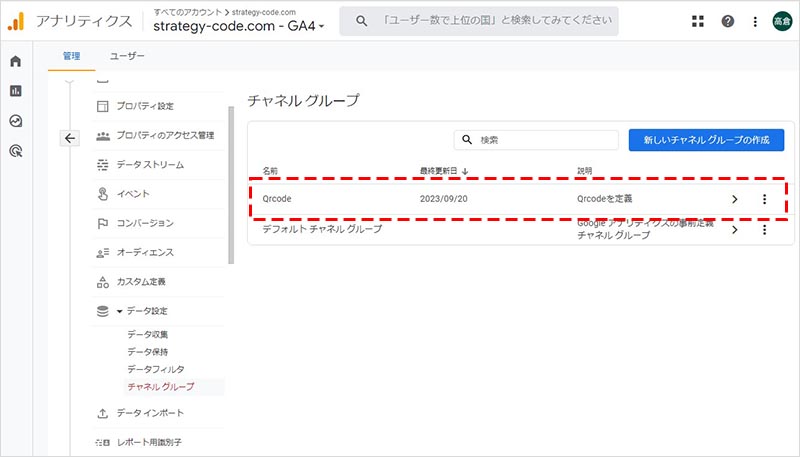Open the Advertising icon in left rail
Image resolution: width=800 pixels, height=457 pixels.
pos(15,152)
